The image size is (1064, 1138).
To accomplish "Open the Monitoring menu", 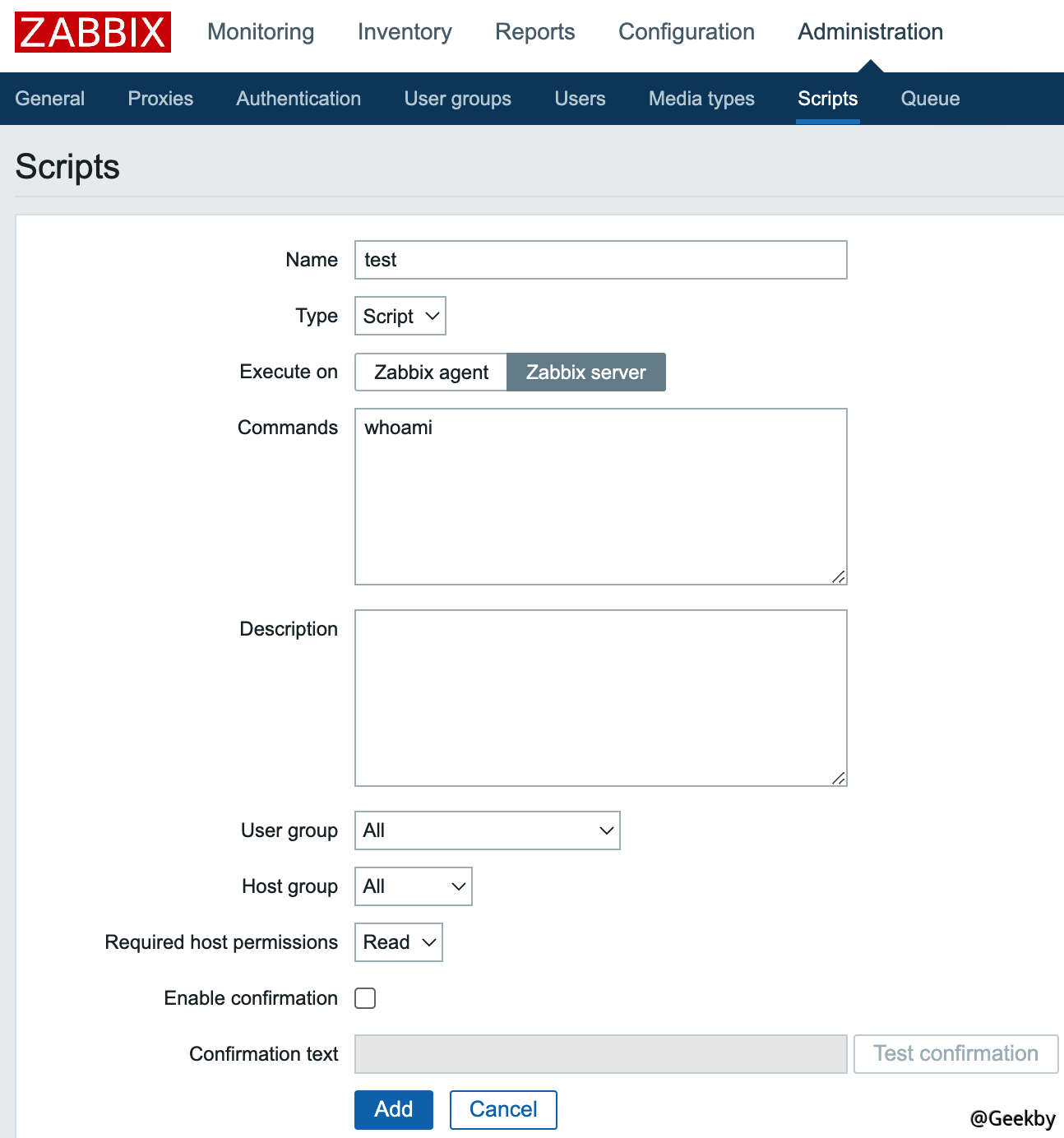I will pos(261,32).
